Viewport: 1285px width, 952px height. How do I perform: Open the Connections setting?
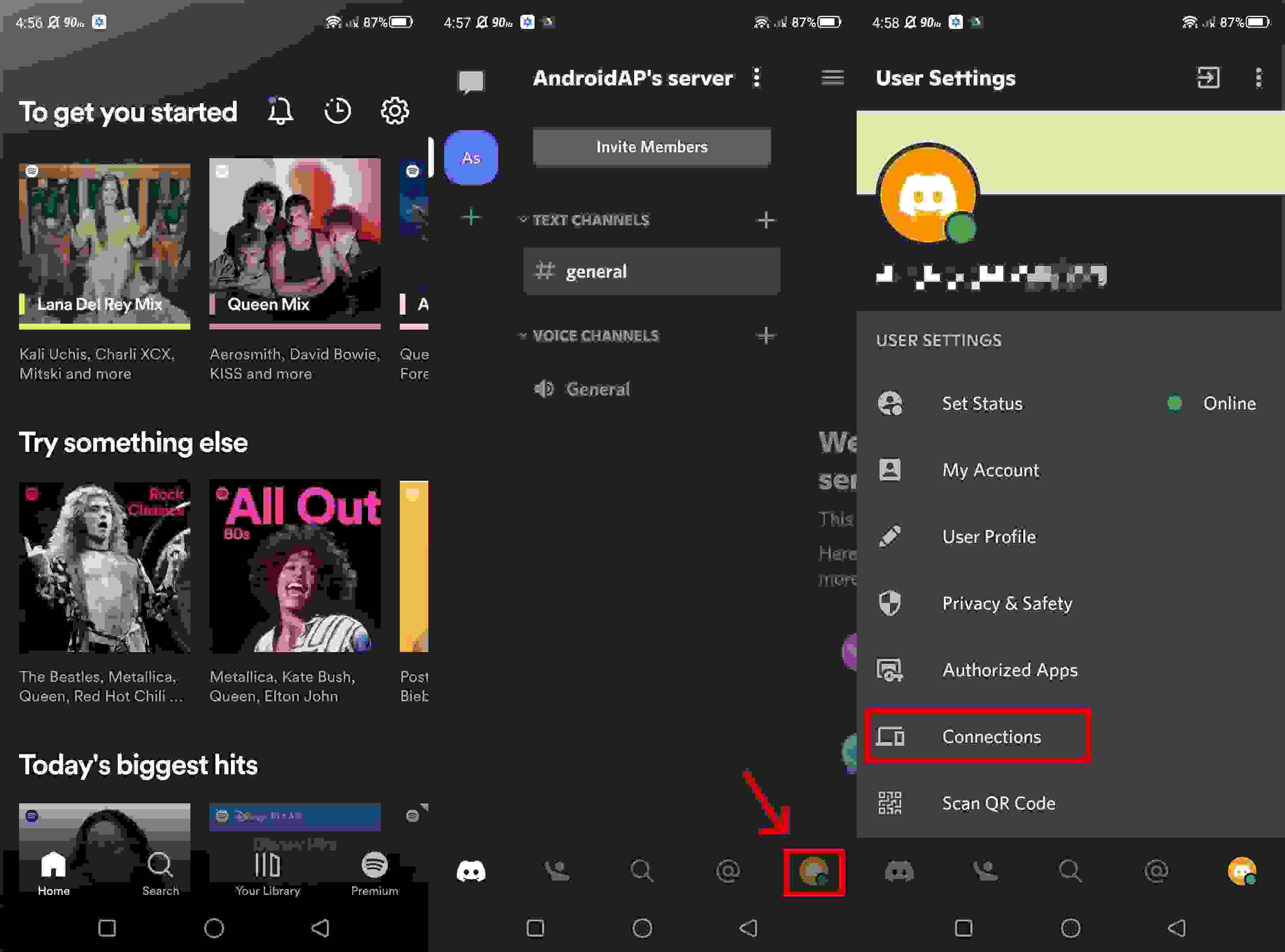pyautogui.click(x=1071, y=737)
